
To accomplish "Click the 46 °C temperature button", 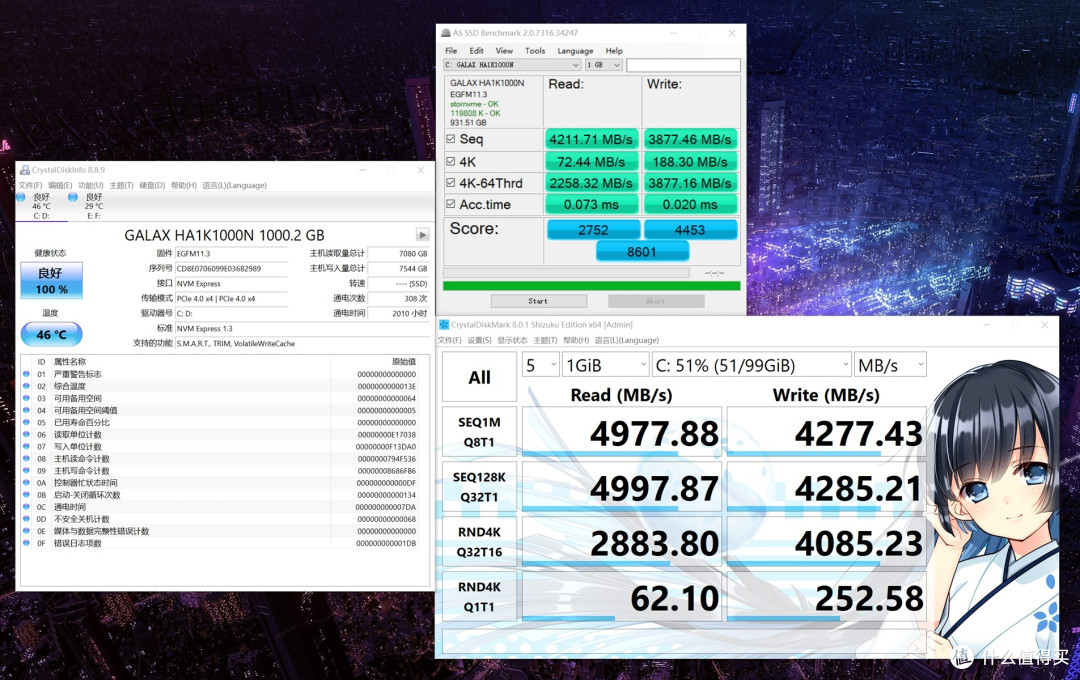I will (x=52, y=334).
